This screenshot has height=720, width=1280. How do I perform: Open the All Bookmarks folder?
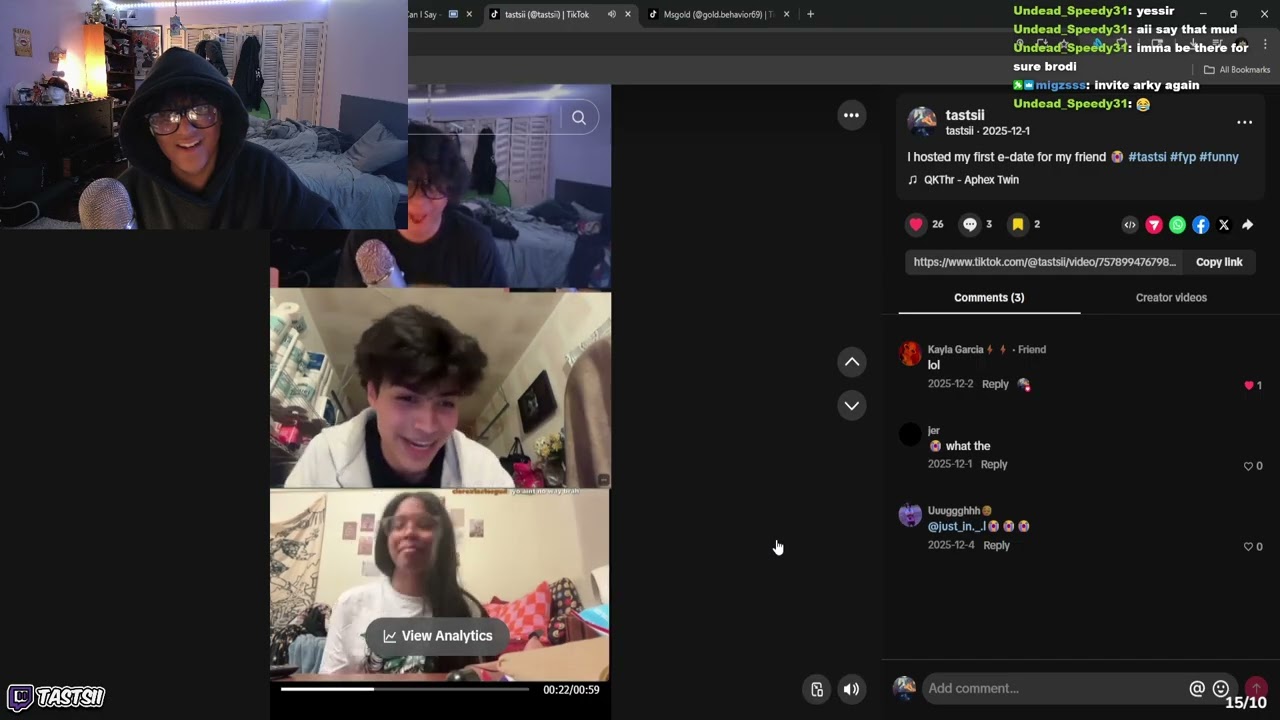pos(1237,70)
